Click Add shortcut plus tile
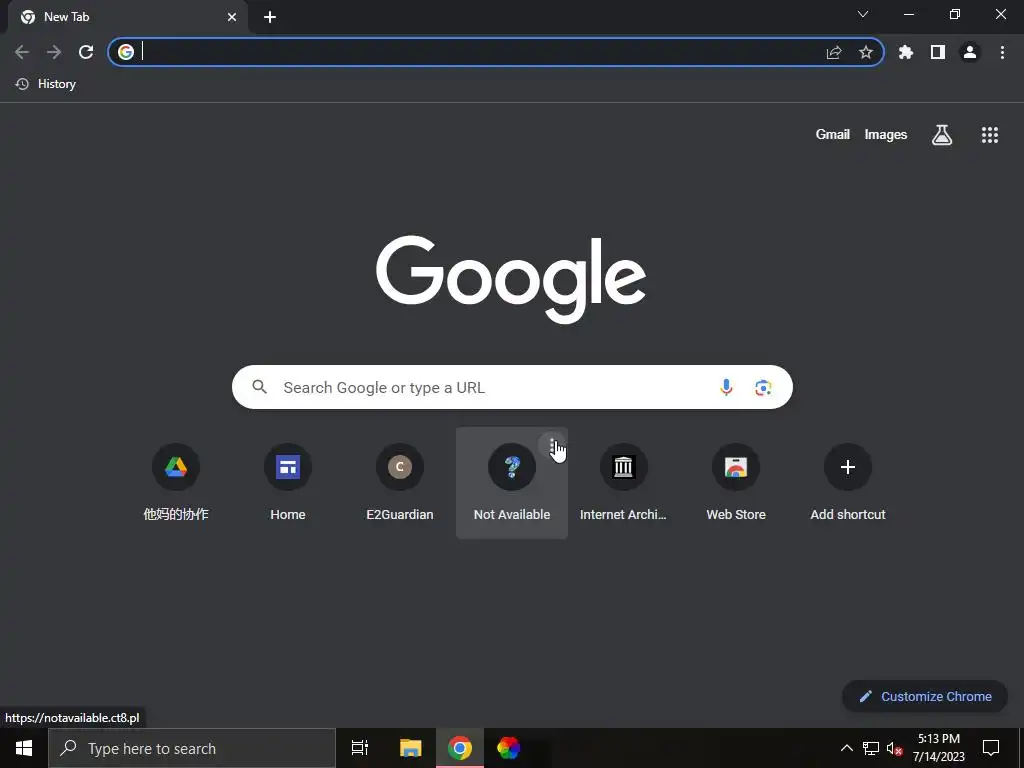This screenshot has height=768, width=1024. tap(848, 483)
